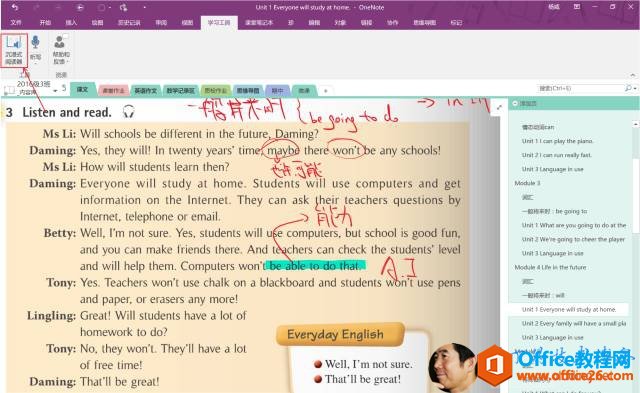Launch the Immersive Reader button
Screen dimensions: 640x393
(14, 51)
